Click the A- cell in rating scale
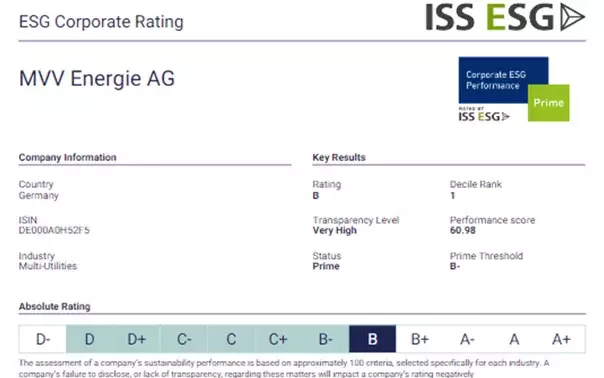Image resolution: width=604 pixels, height=378 pixels. (x=467, y=339)
